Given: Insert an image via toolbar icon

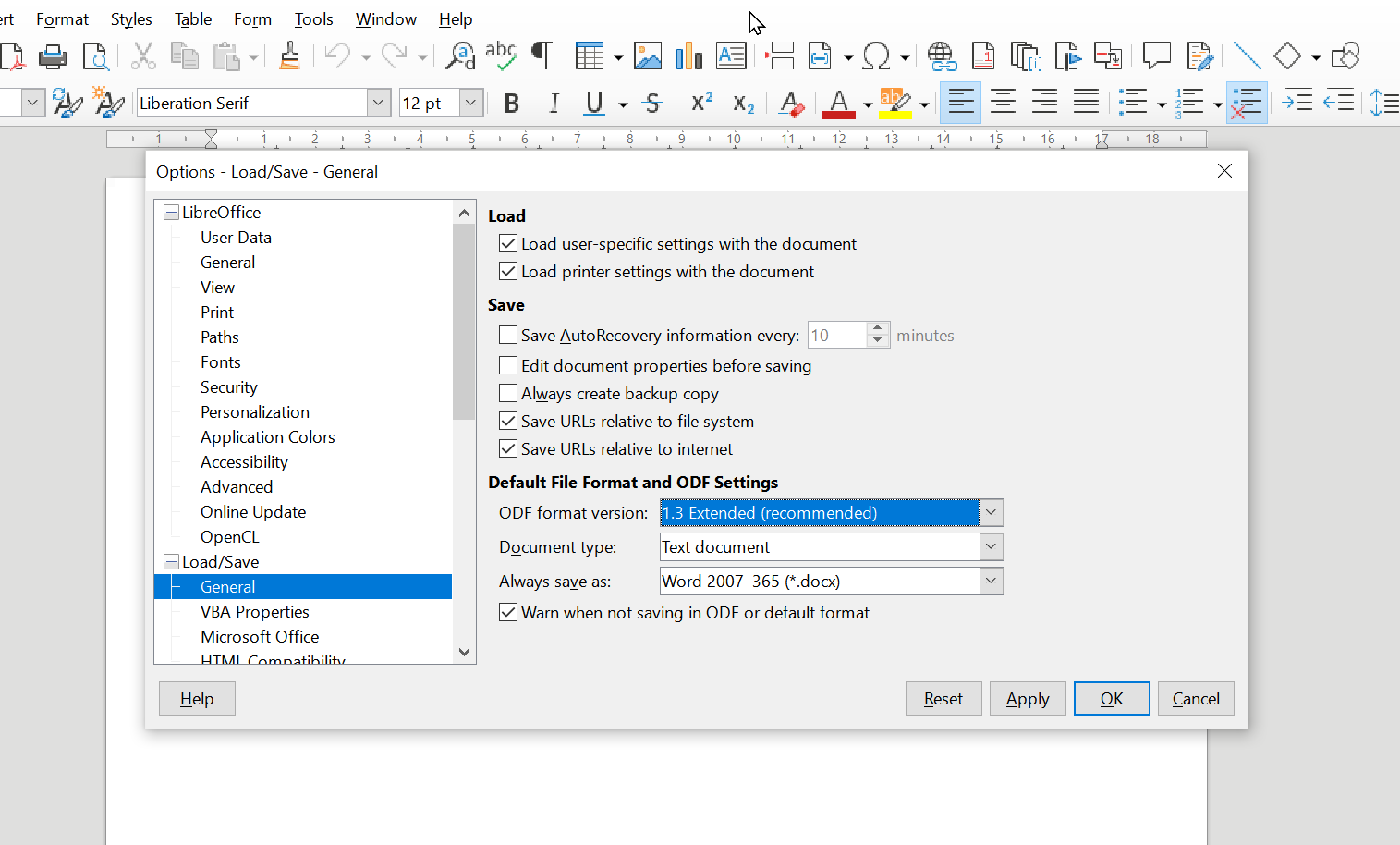Looking at the screenshot, I should tap(647, 56).
